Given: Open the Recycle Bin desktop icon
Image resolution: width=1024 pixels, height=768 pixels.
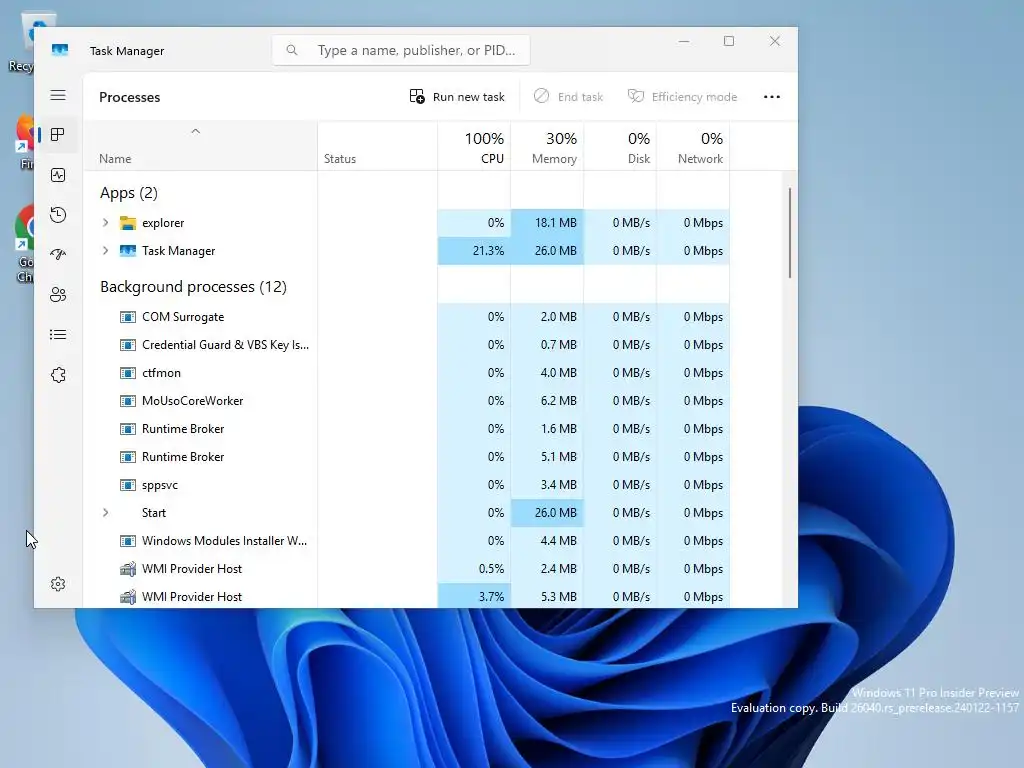Looking at the screenshot, I should coord(22,42).
